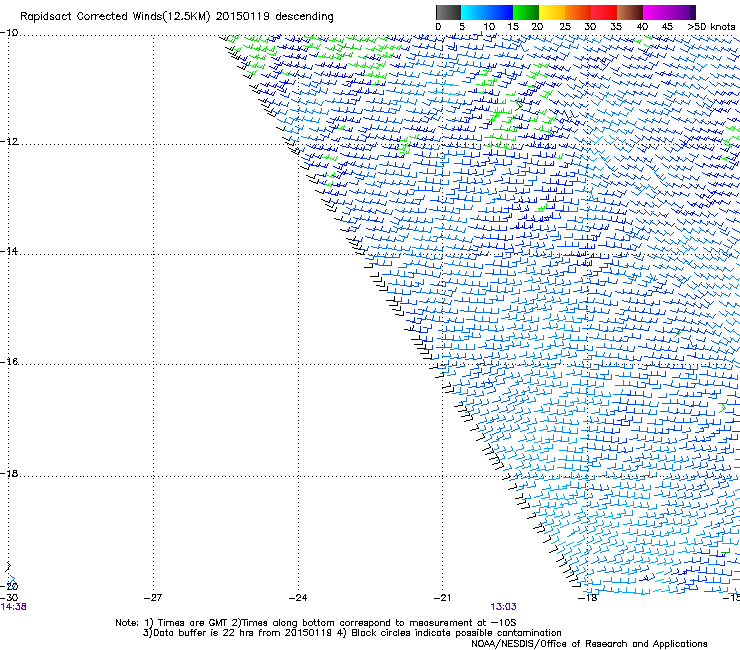
Task: Select the legend label "5"
Action: pyautogui.click(x=462, y=27)
